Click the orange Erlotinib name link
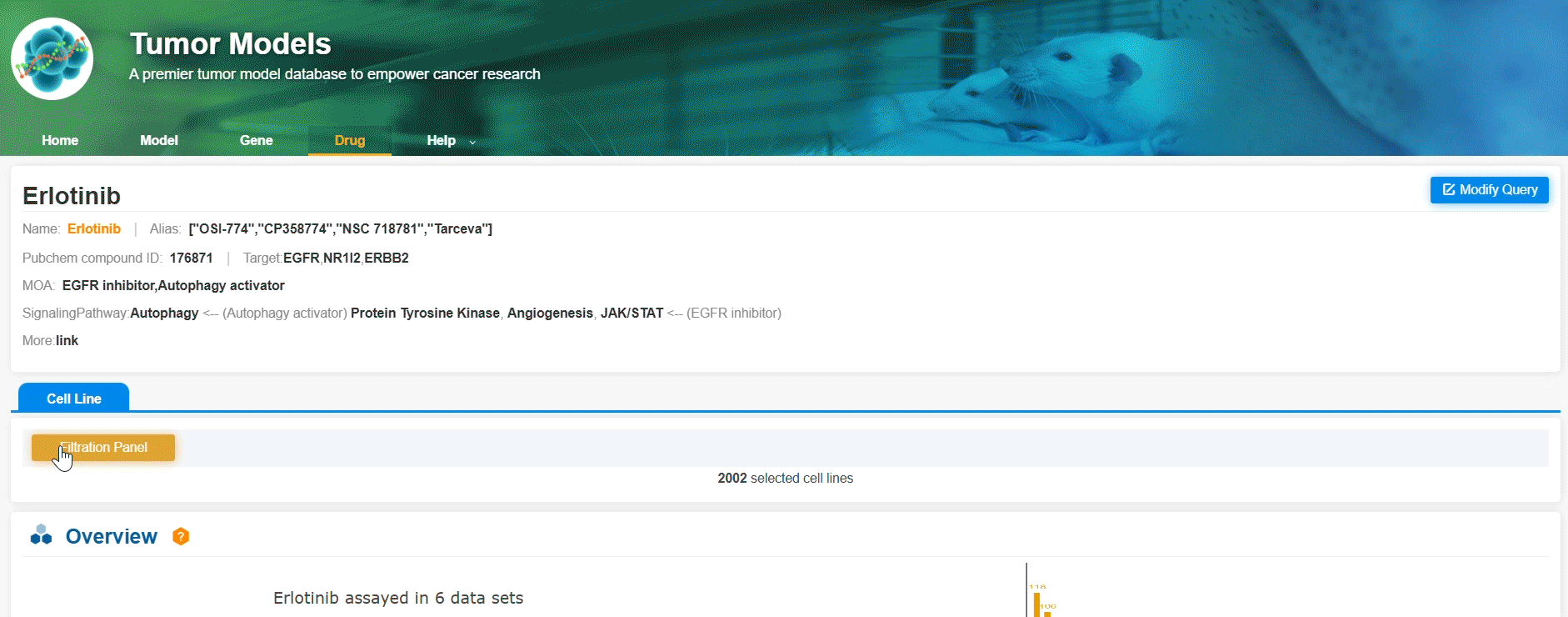Screen dimensions: 1568x617 pos(94,229)
